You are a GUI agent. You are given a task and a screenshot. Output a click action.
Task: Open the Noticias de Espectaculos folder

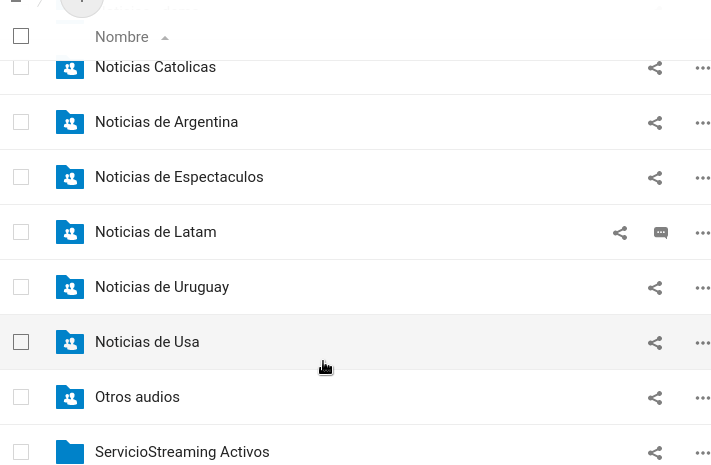pos(179,177)
